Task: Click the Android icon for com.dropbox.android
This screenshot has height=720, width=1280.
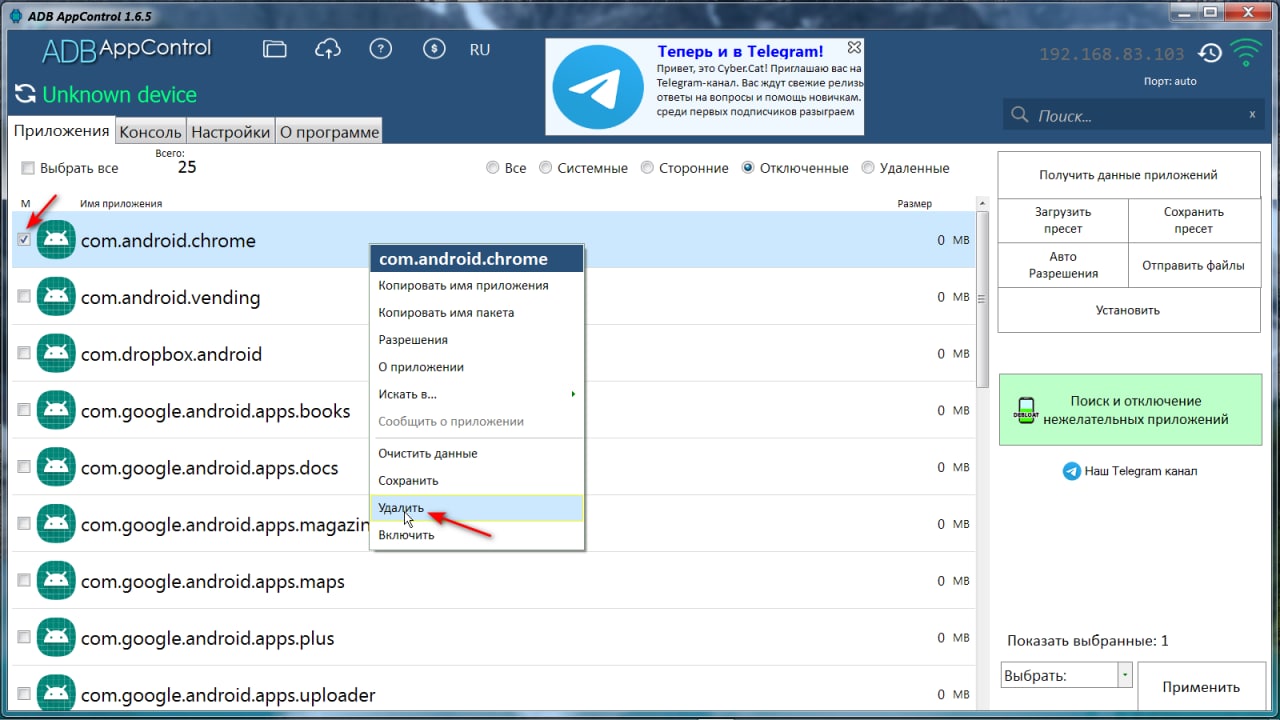Action: (x=57, y=354)
